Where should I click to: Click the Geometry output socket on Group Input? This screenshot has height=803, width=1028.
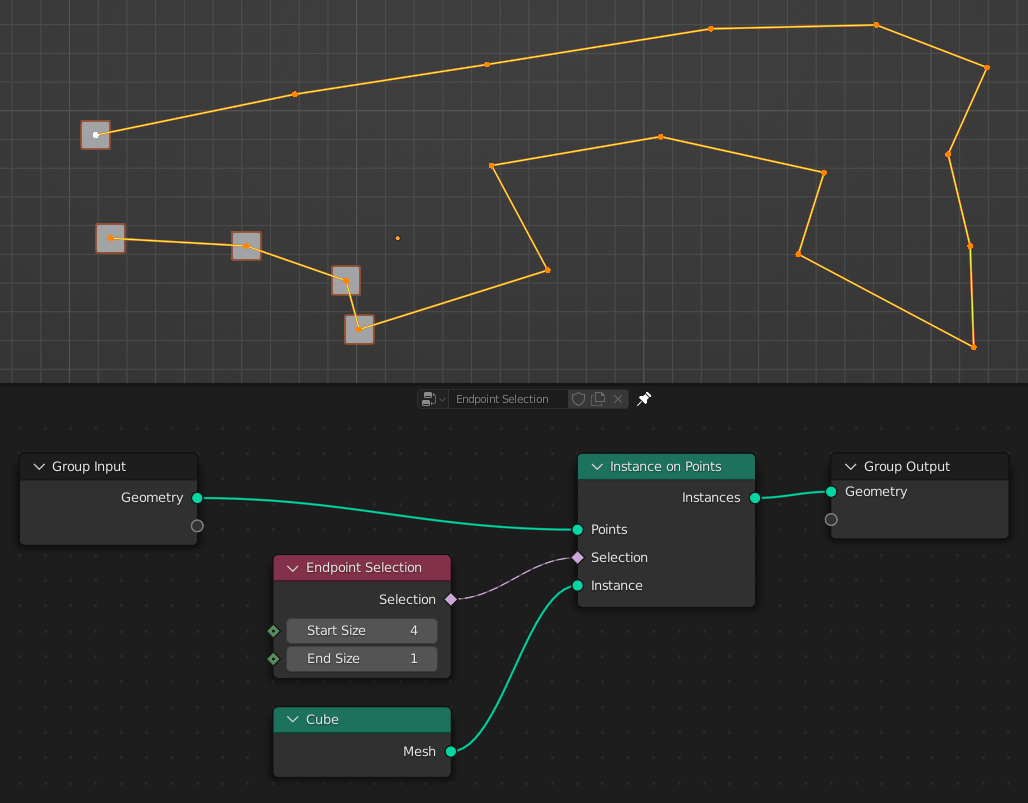tap(197, 497)
